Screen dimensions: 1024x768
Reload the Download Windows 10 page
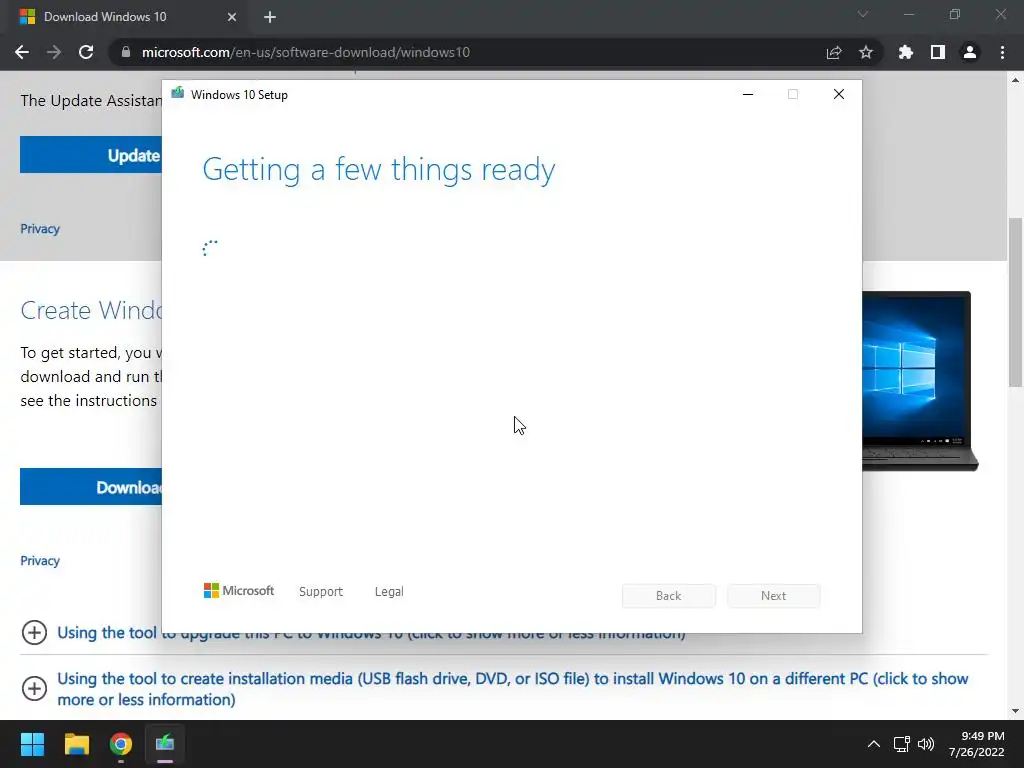[x=86, y=52]
